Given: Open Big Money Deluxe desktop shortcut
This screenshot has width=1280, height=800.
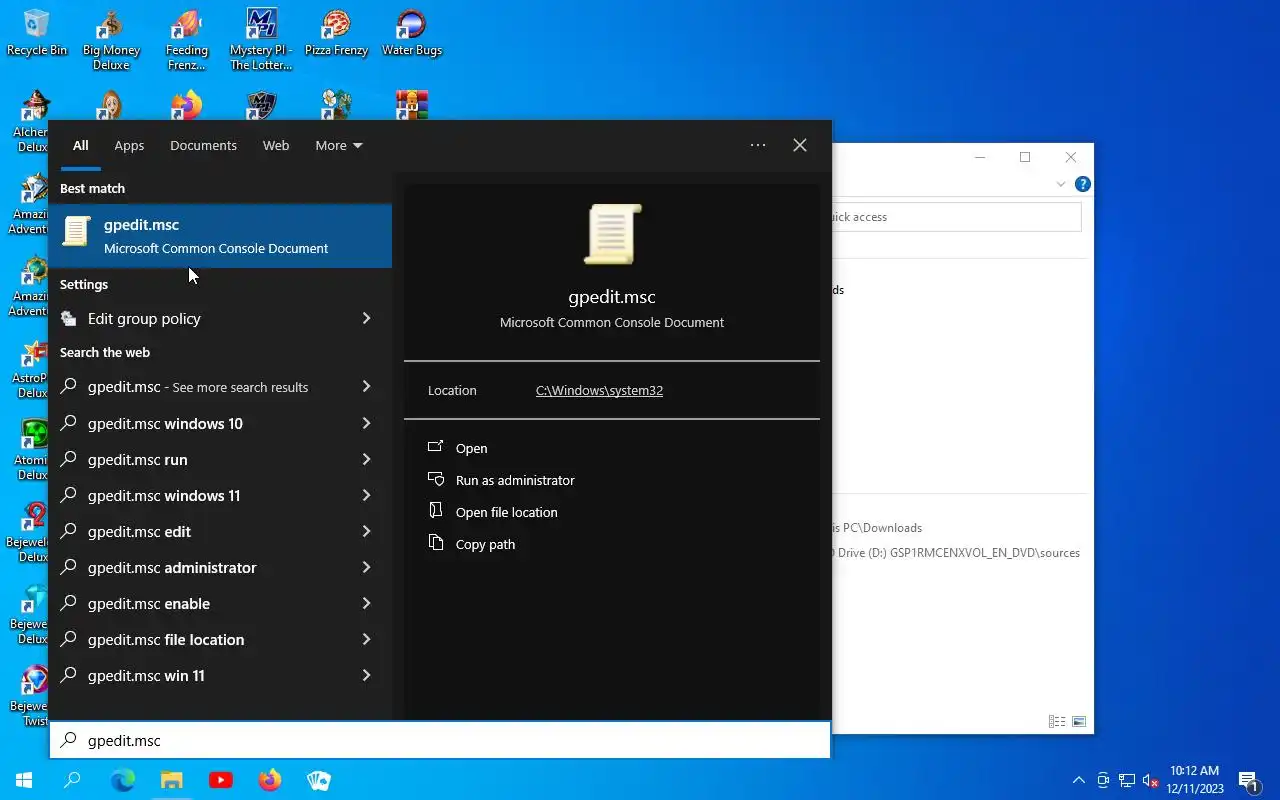Looking at the screenshot, I should tap(111, 40).
